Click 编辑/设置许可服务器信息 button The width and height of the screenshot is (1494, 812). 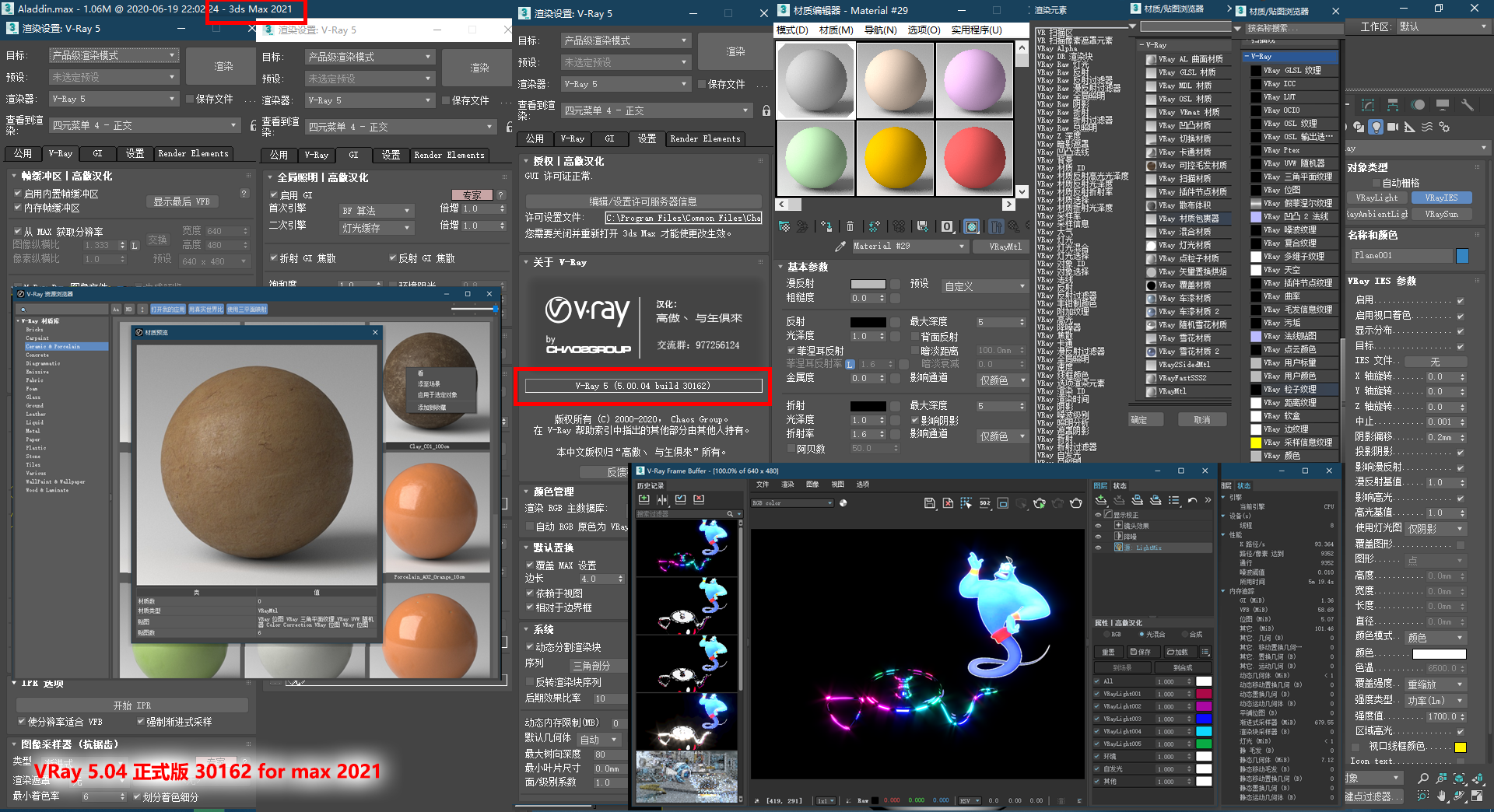643,201
